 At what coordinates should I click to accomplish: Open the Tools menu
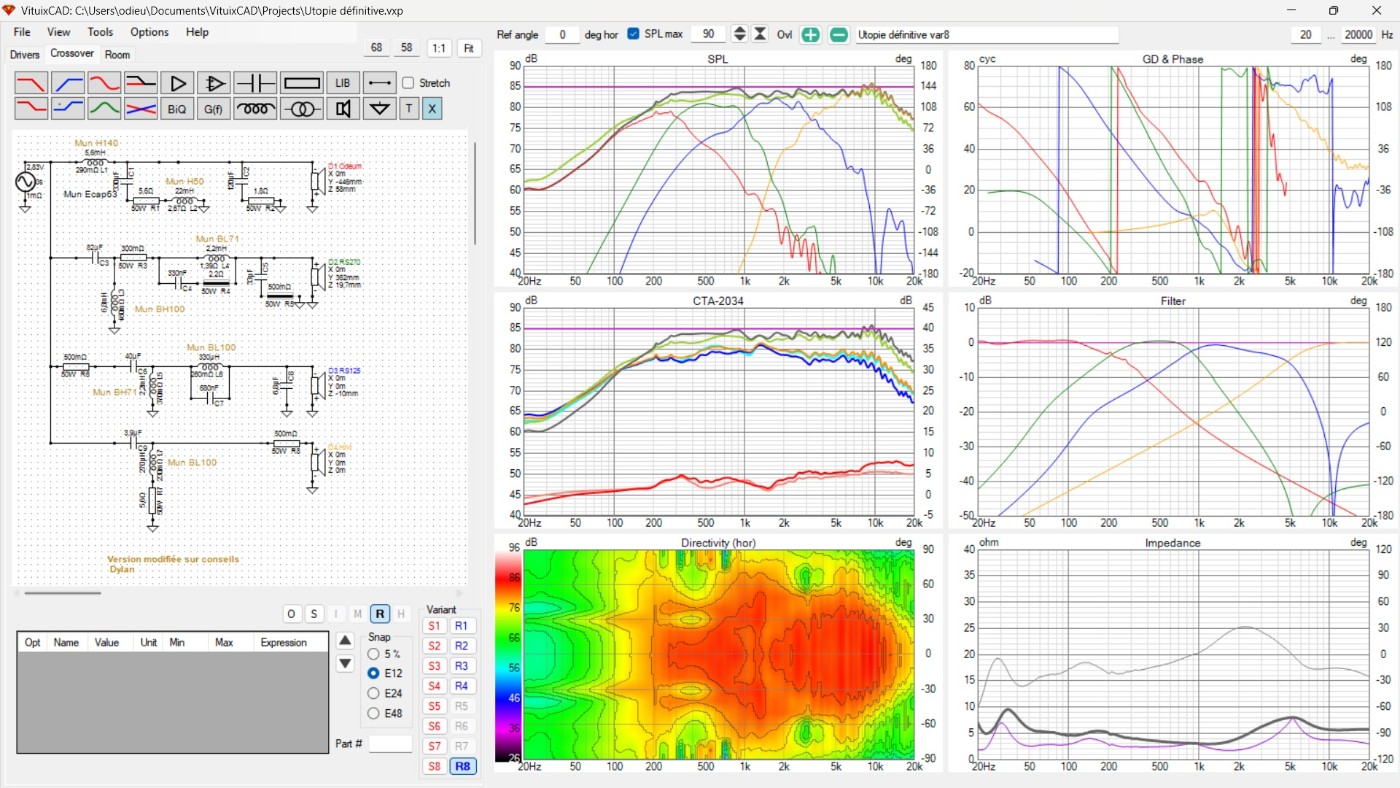[x=100, y=32]
